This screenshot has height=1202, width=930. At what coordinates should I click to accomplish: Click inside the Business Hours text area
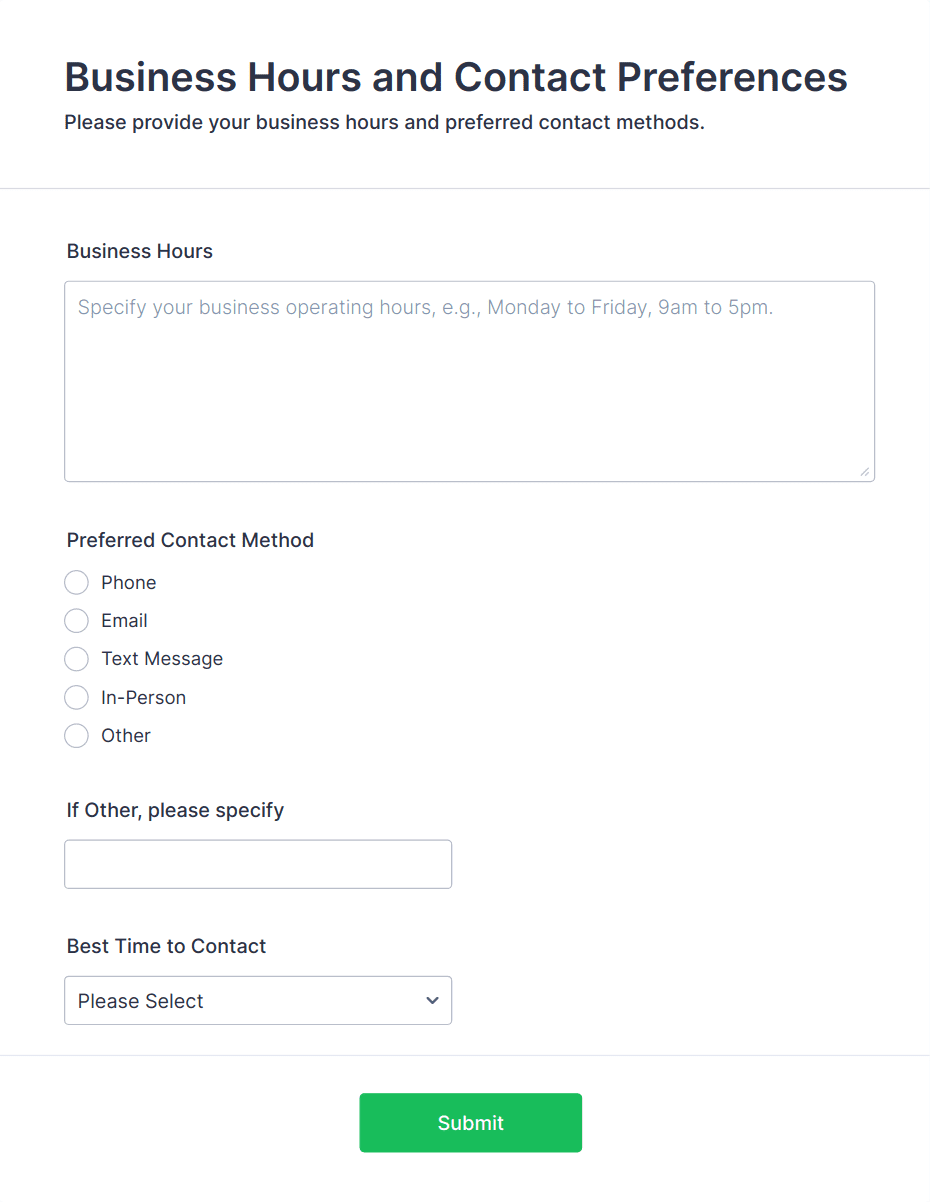click(x=469, y=381)
